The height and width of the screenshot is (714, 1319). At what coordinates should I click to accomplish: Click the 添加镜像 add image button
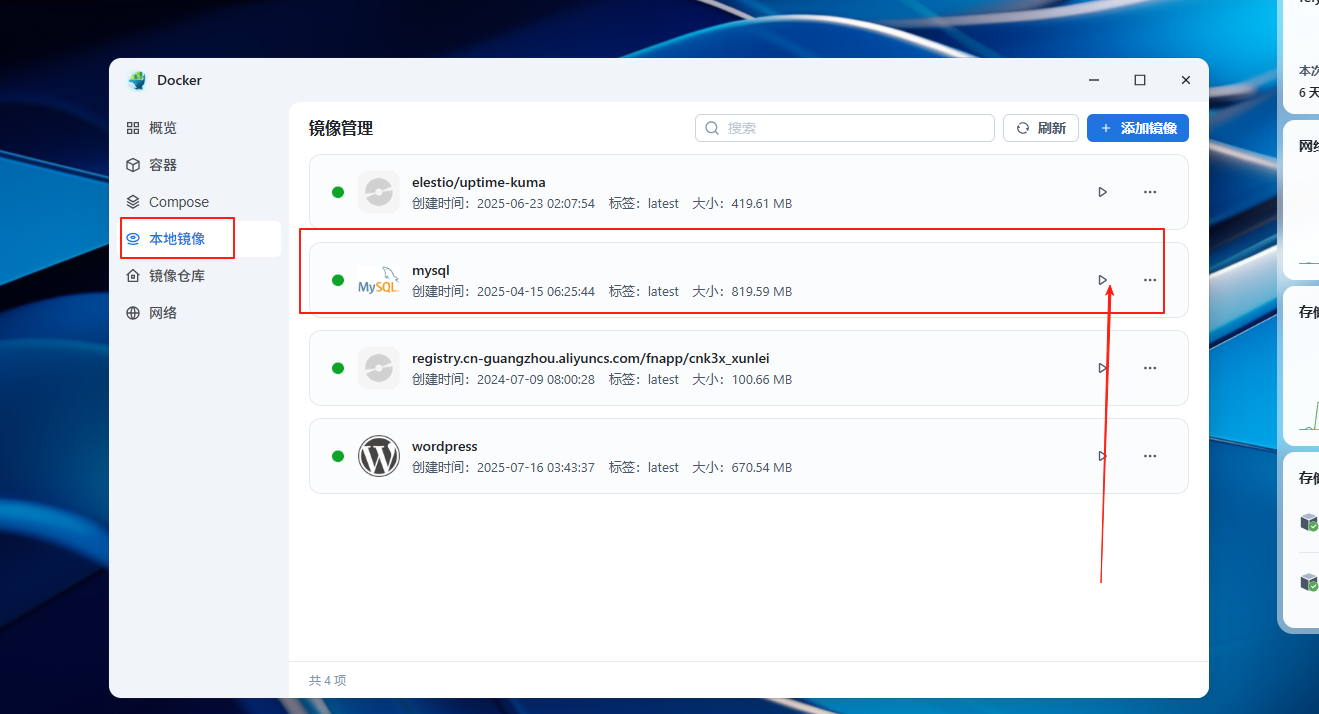(1138, 128)
